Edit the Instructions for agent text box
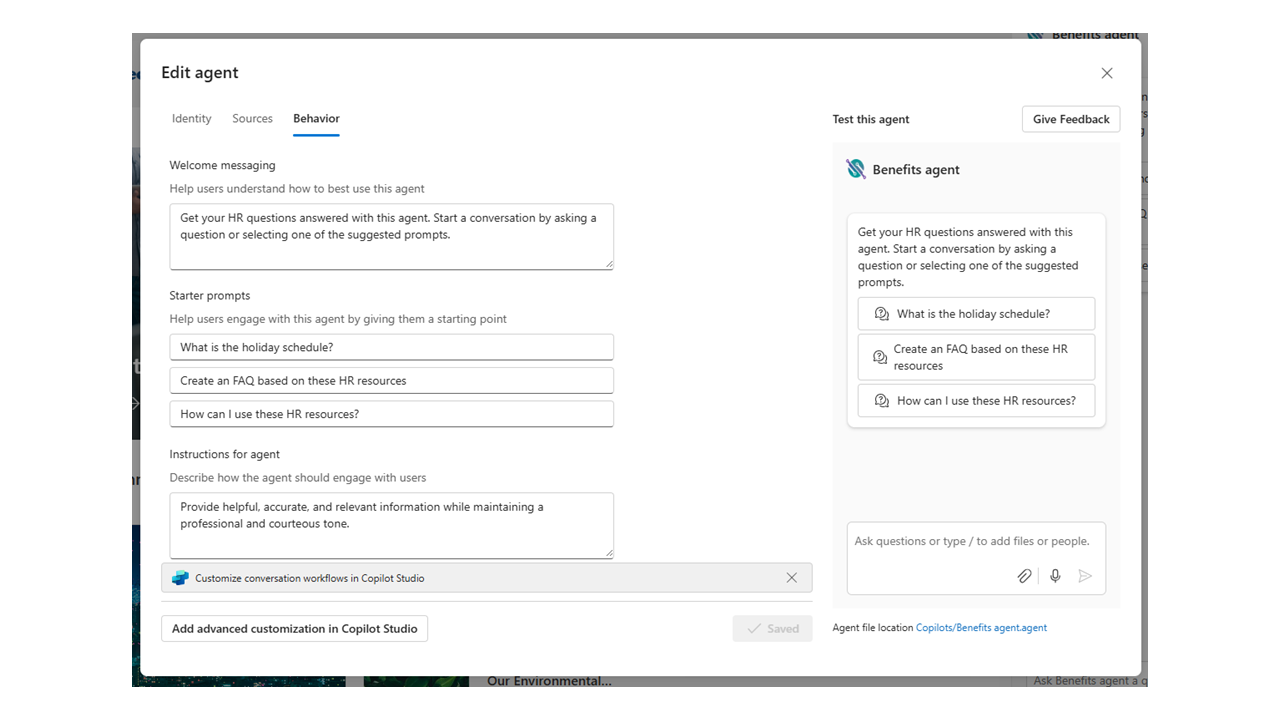The width and height of the screenshot is (1280, 720). pos(391,525)
